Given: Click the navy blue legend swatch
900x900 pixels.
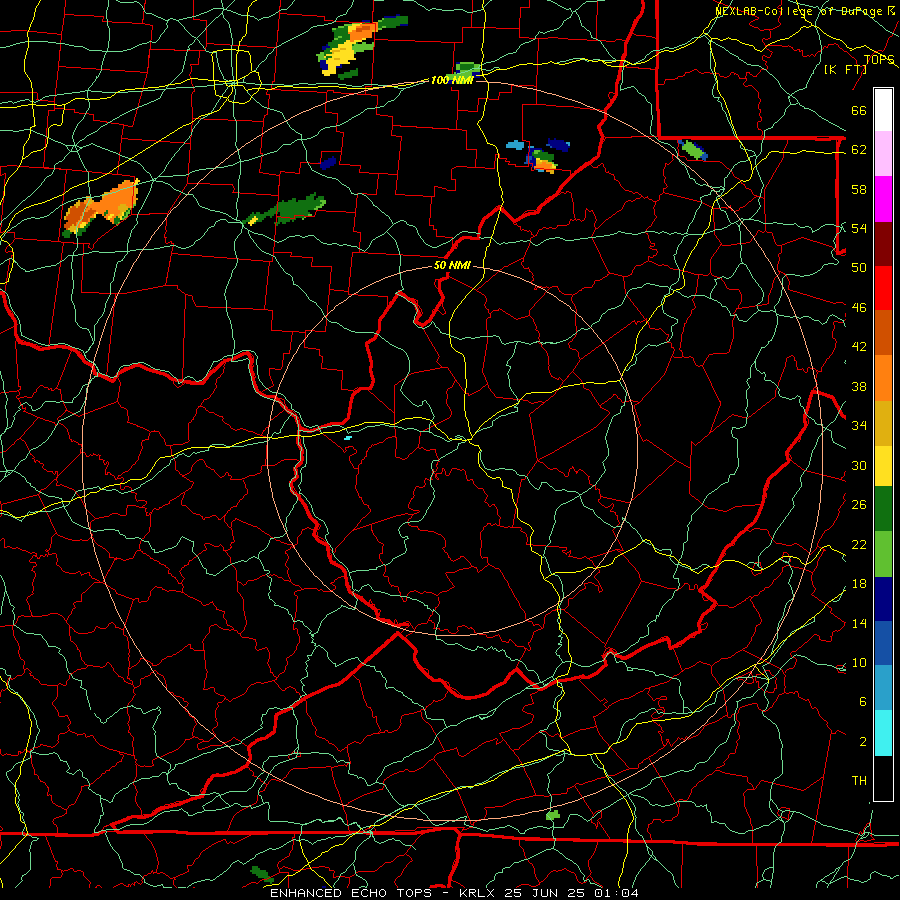Looking at the screenshot, I should click(883, 599).
